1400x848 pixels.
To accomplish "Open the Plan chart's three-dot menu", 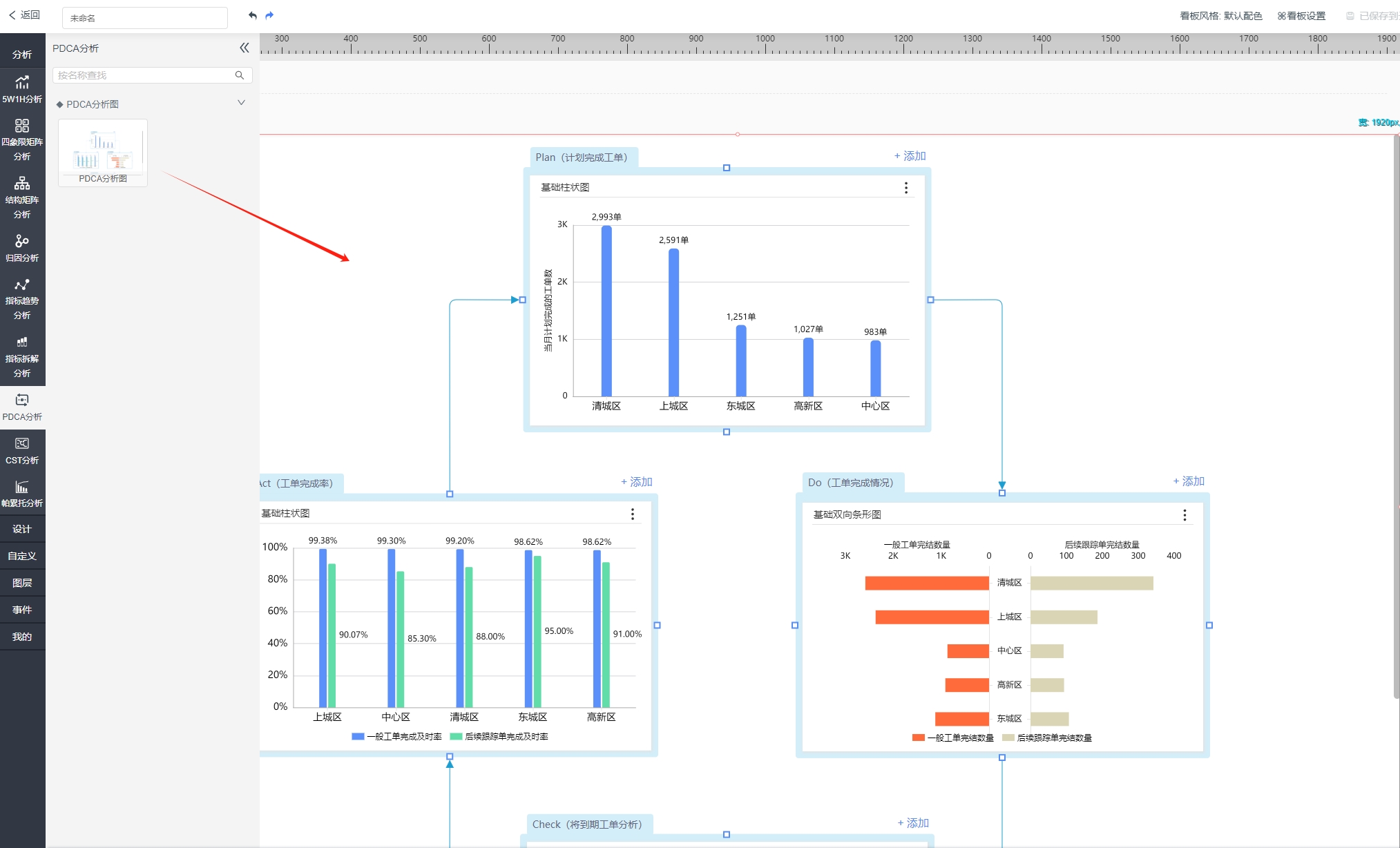I will pos(906,188).
